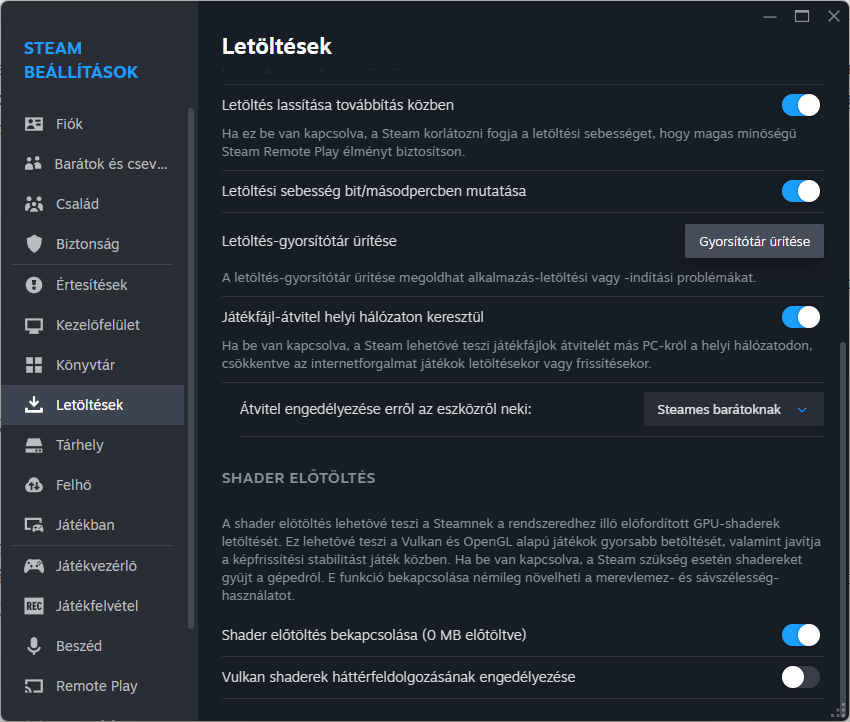Turn off Shader előtöltés bekapcsolása switch
Viewport: 850px width, 722px height.
(x=800, y=635)
